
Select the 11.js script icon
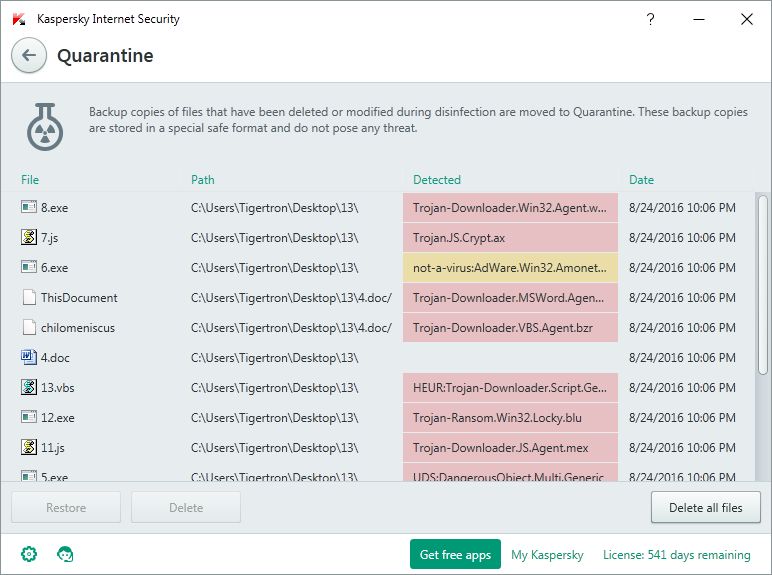[x=29, y=447]
